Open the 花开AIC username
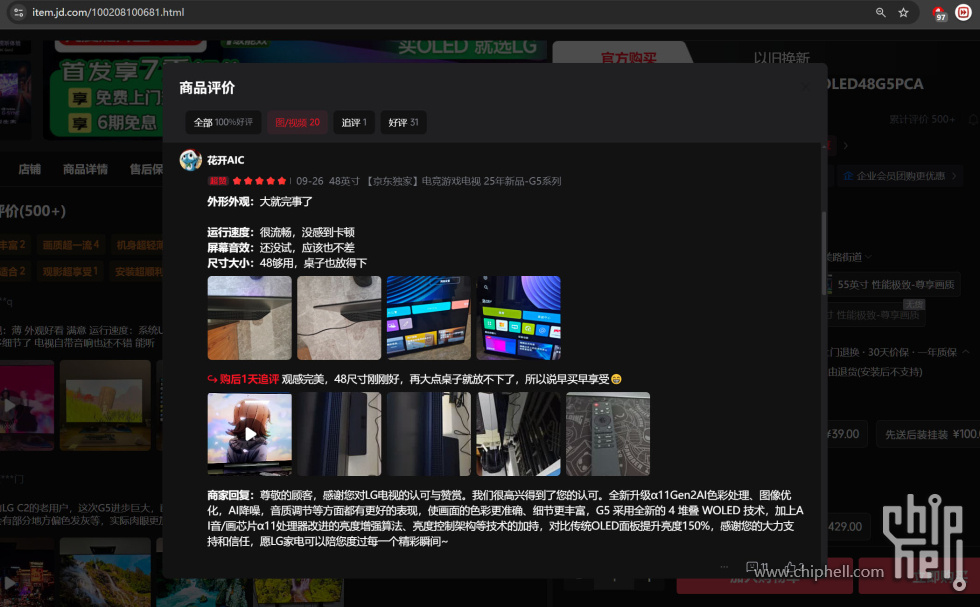Image resolution: width=980 pixels, height=607 pixels. (x=226, y=160)
